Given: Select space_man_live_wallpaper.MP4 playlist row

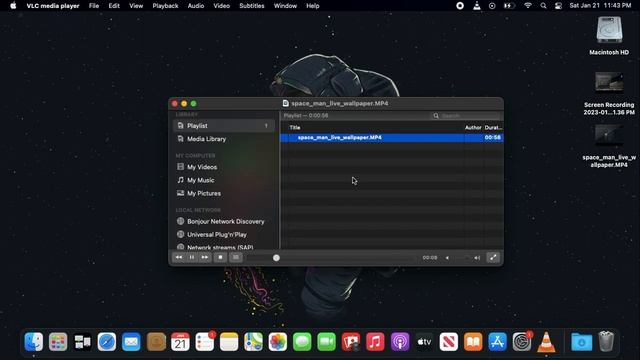Looking at the screenshot, I should pyautogui.click(x=392, y=138).
